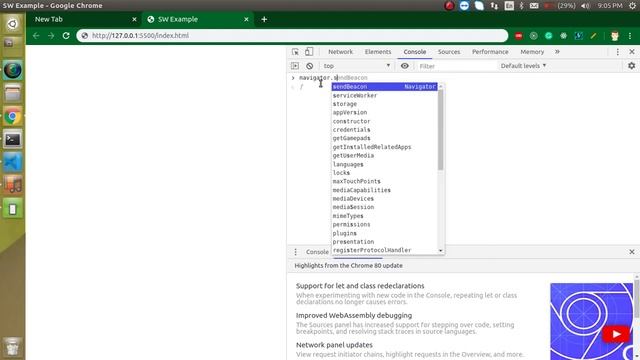Open Network panel updates item
Screen dimensions: 640x360
(334, 345)
